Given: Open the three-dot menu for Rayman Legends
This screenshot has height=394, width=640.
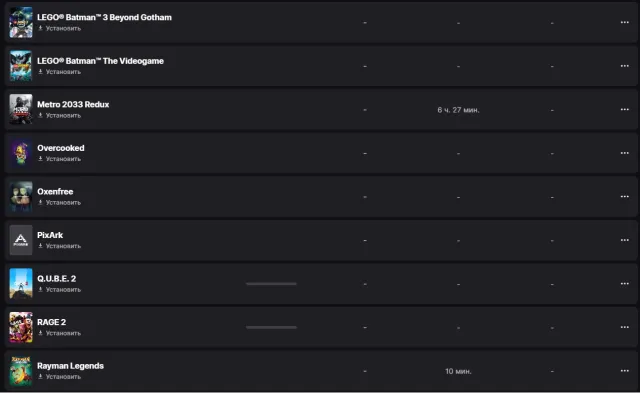Looking at the screenshot, I should coord(624,371).
